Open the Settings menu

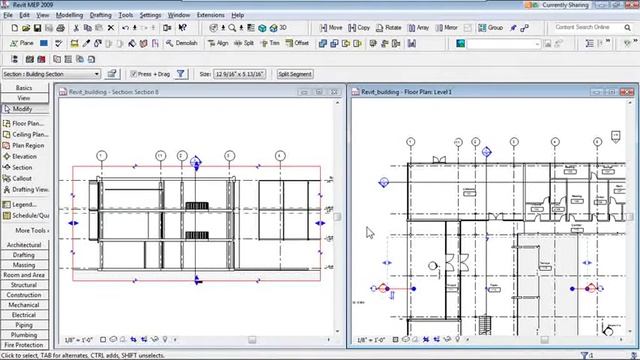150,15
